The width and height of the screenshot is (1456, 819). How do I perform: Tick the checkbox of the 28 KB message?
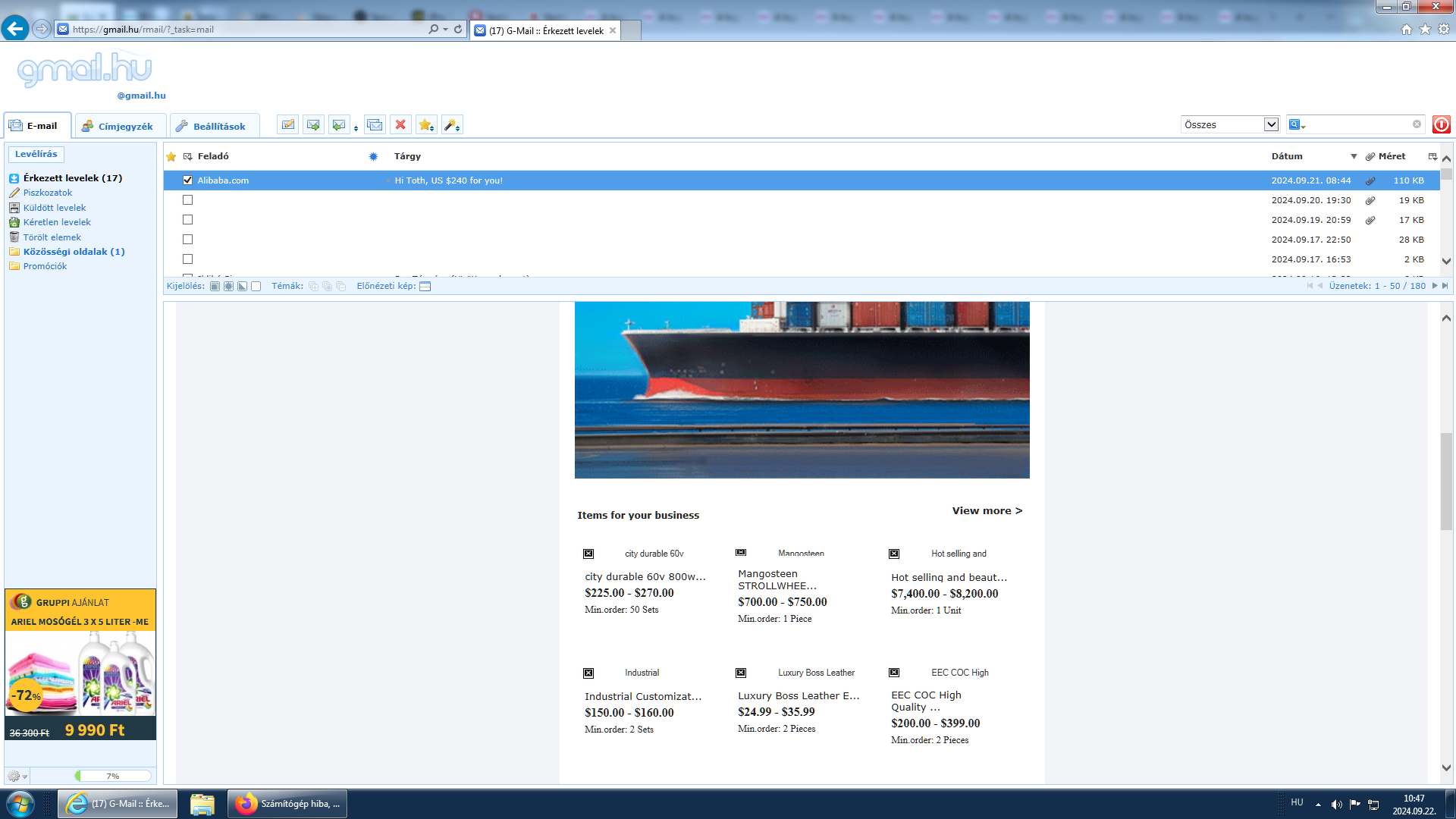tap(187, 240)
